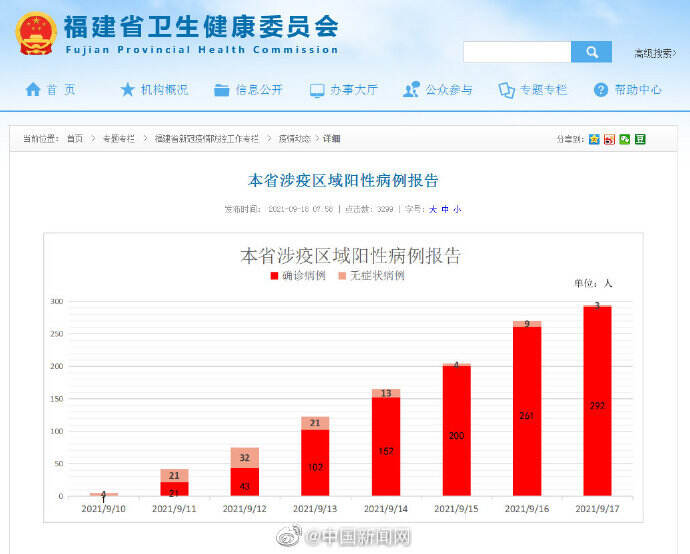The height and width of the screenshot is (554, 690).
Task: Click the salmon bar segment labeled 32
Action: click(x=245, y=458)
